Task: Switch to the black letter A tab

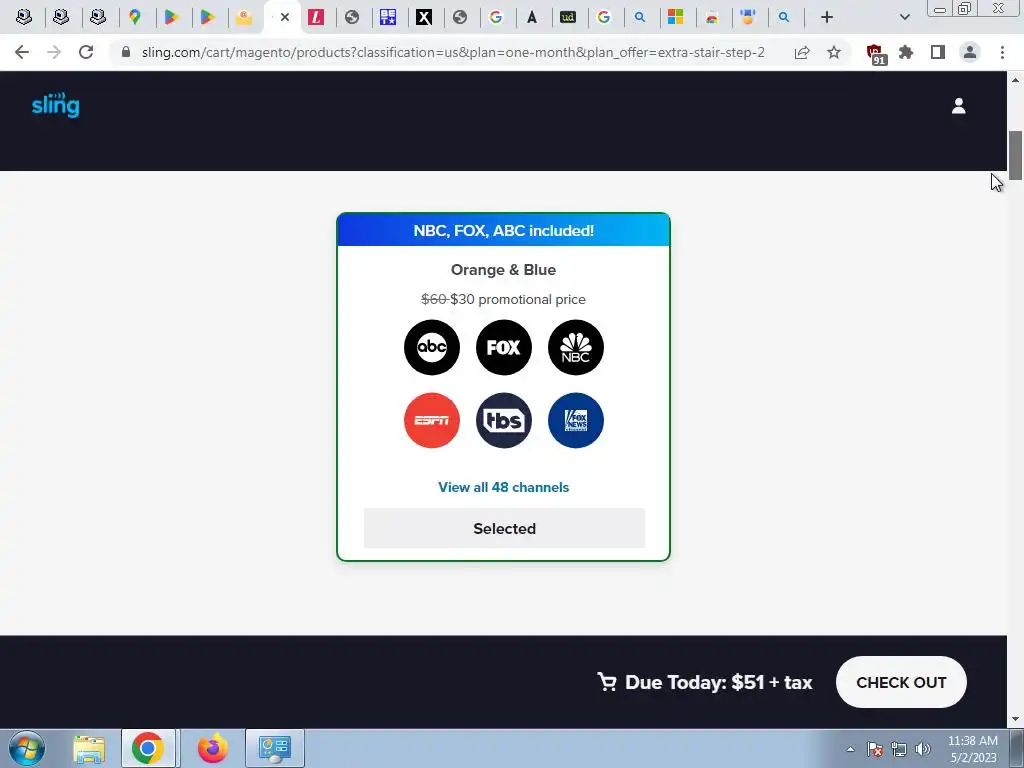Action: click(x=532, y=18)
